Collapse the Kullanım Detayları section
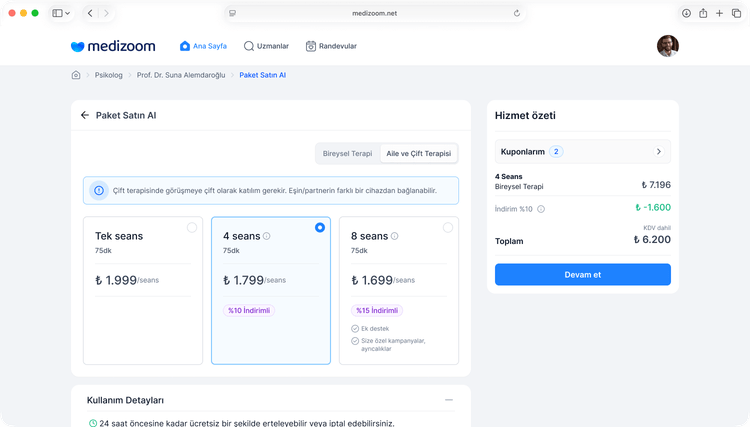The height and width of the screenshot is (427, 750). (449, 400)
